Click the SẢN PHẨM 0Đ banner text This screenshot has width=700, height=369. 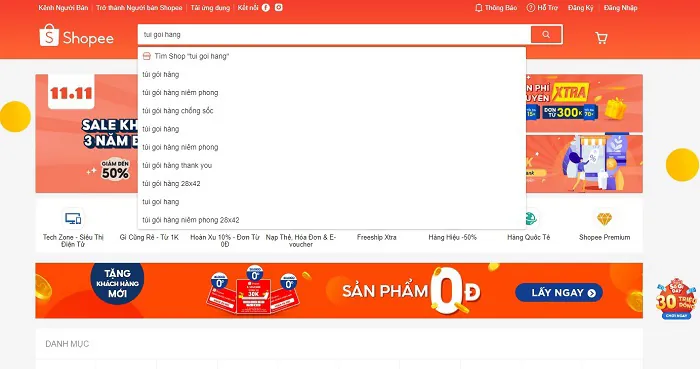(411, 292)
